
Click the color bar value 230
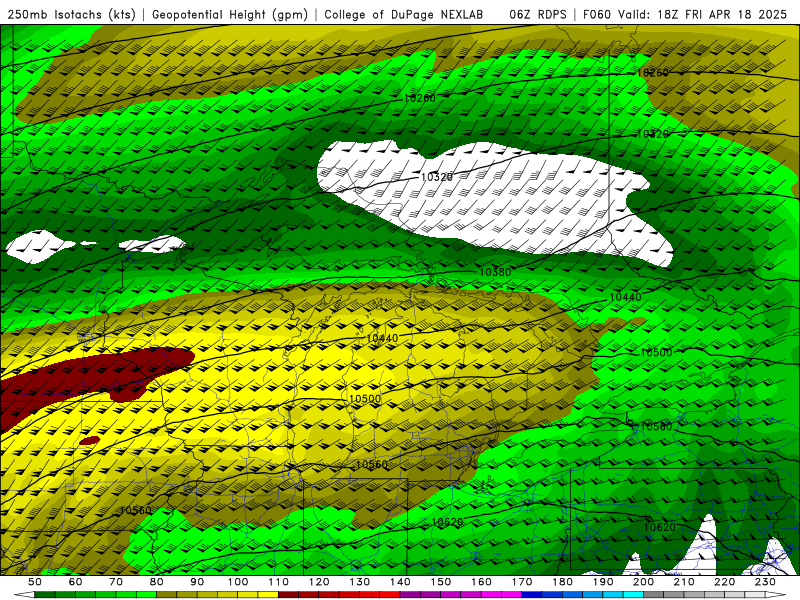765,582
